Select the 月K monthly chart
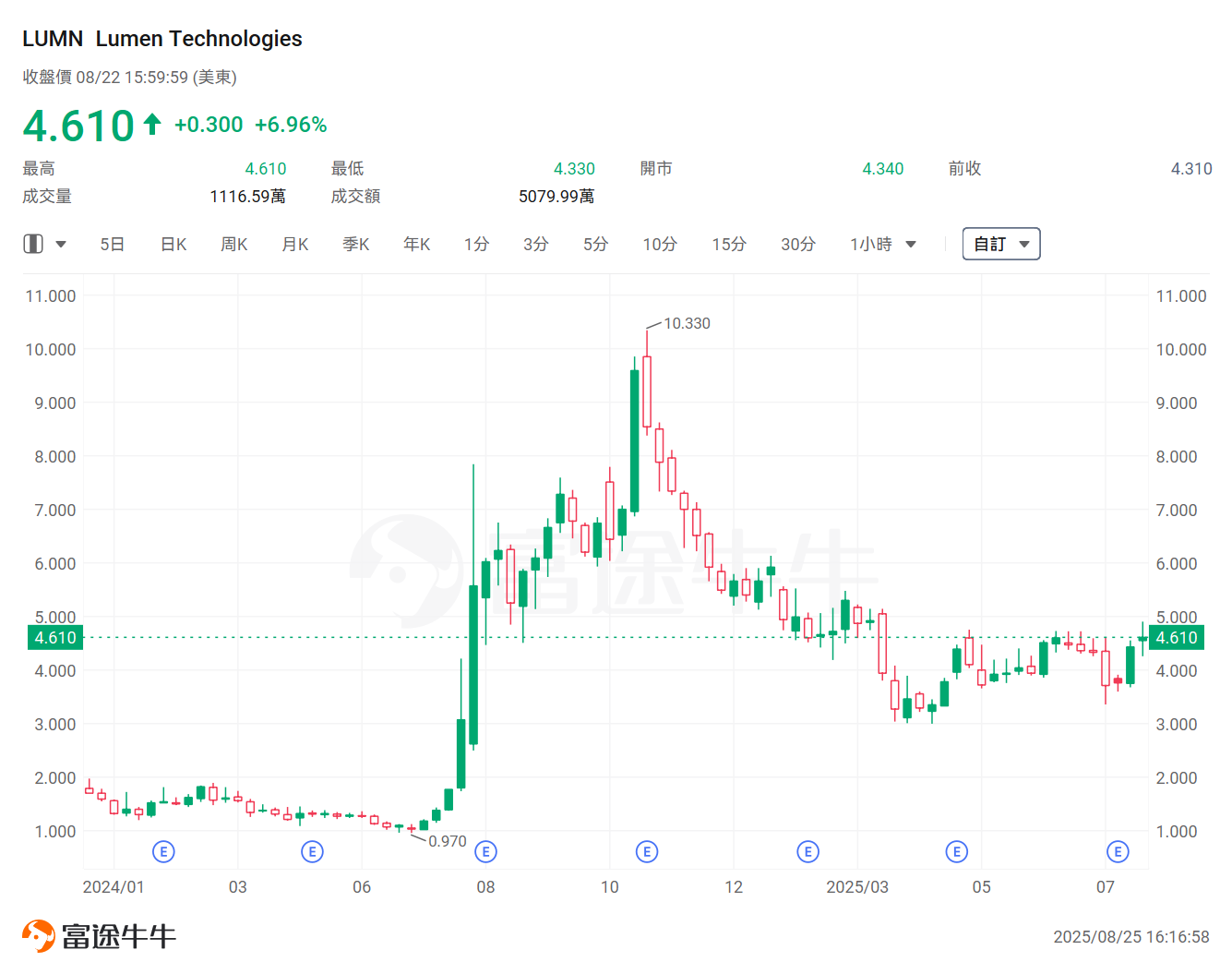1232x974 pixels. tap(294, 243)
